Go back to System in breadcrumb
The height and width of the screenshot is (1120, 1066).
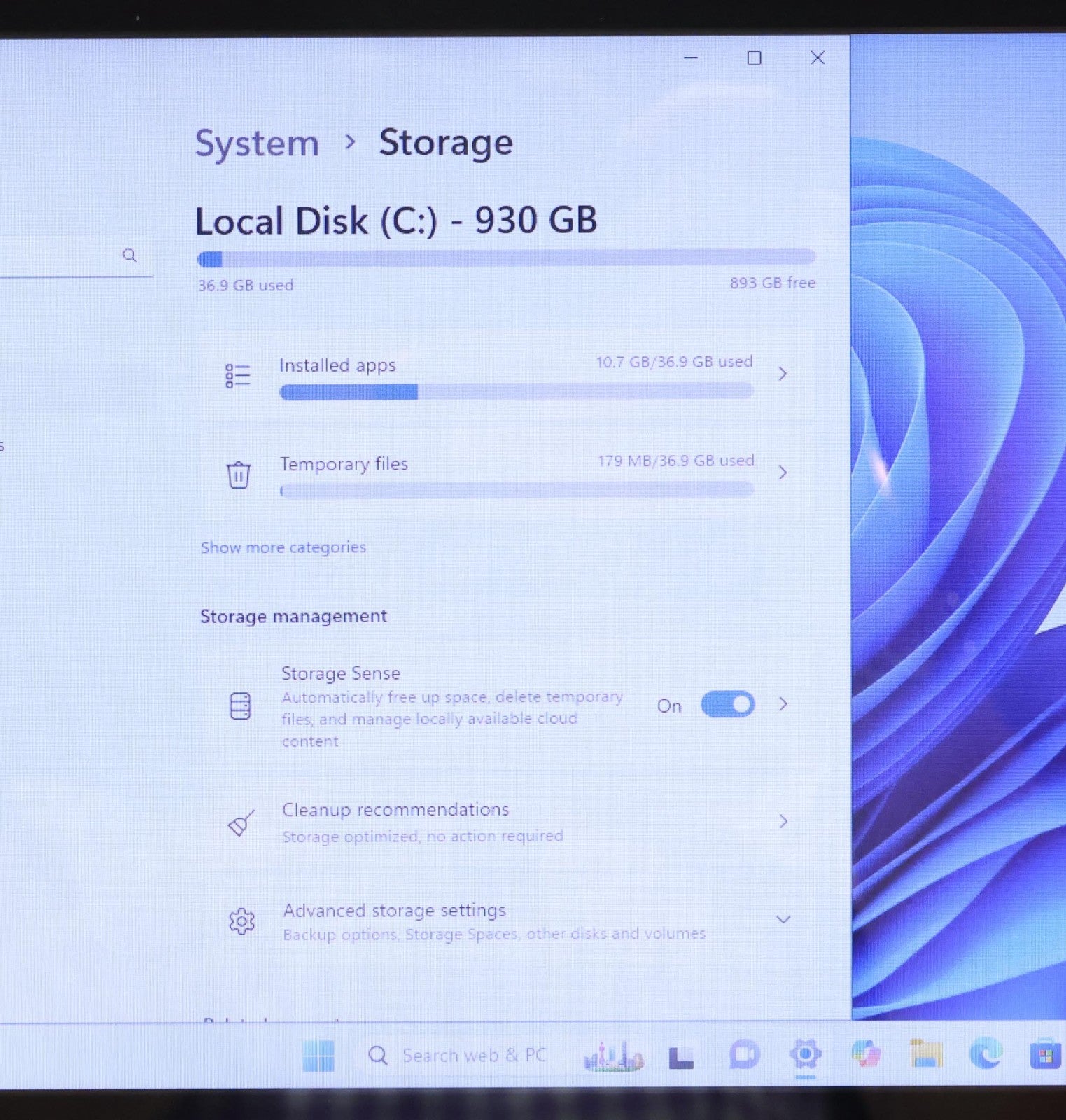[257, 143]
